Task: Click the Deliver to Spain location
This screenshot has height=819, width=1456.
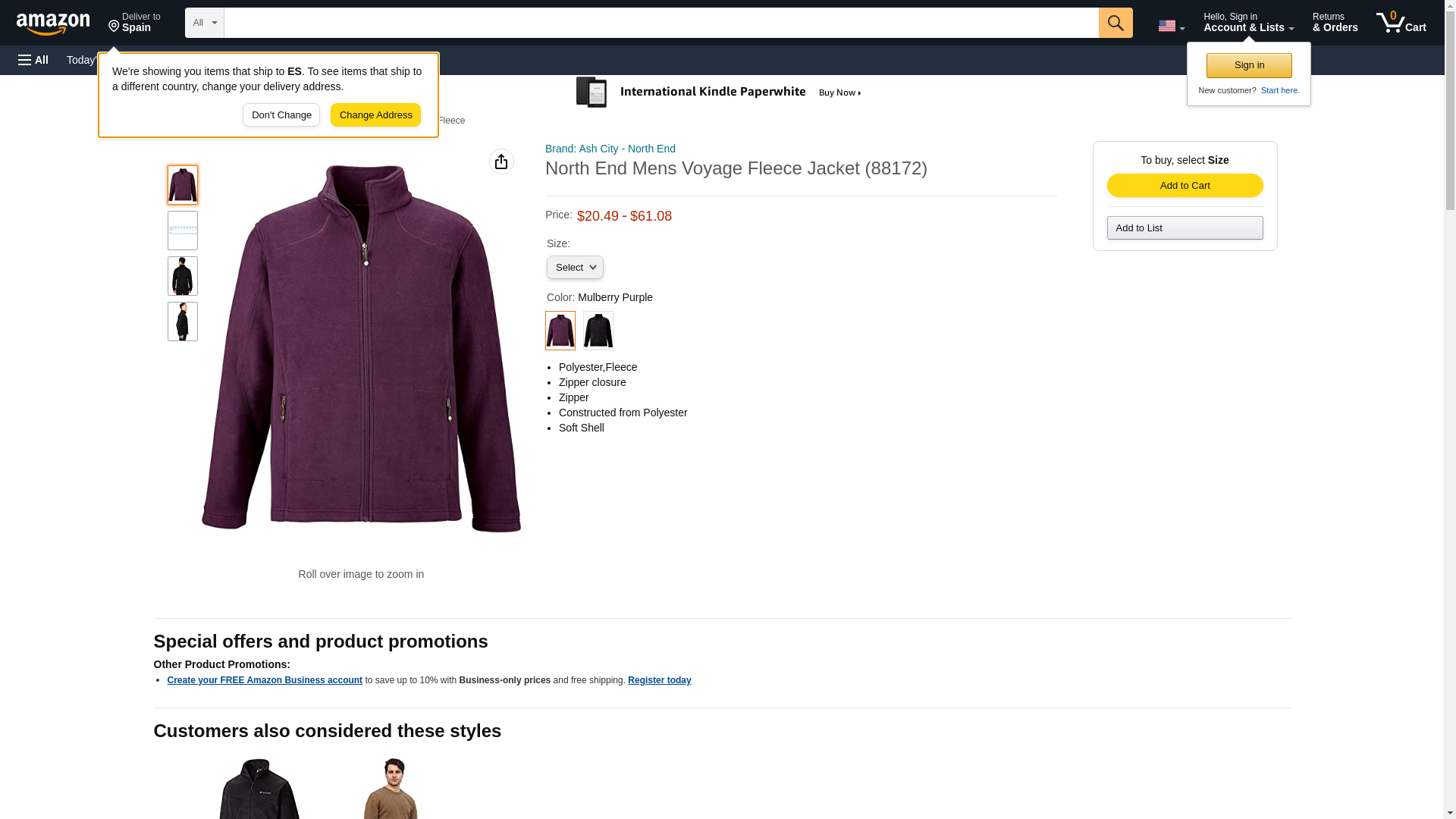Action: tap(134, 23)
